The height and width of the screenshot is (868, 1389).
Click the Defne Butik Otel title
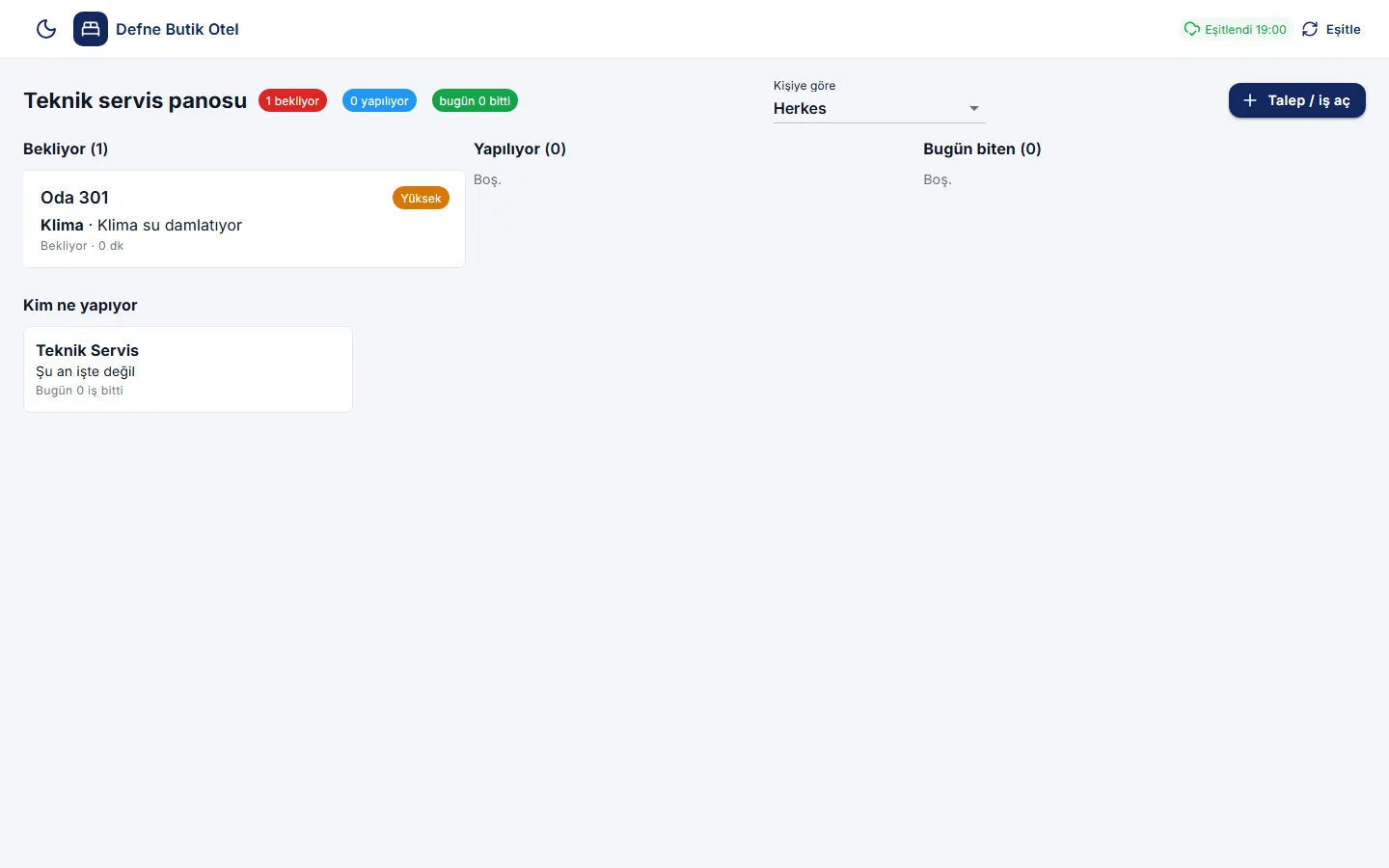pos(177,29)
